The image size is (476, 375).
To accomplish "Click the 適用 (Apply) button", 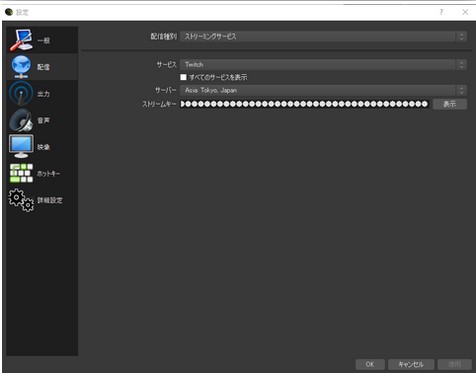I will 455,364.
